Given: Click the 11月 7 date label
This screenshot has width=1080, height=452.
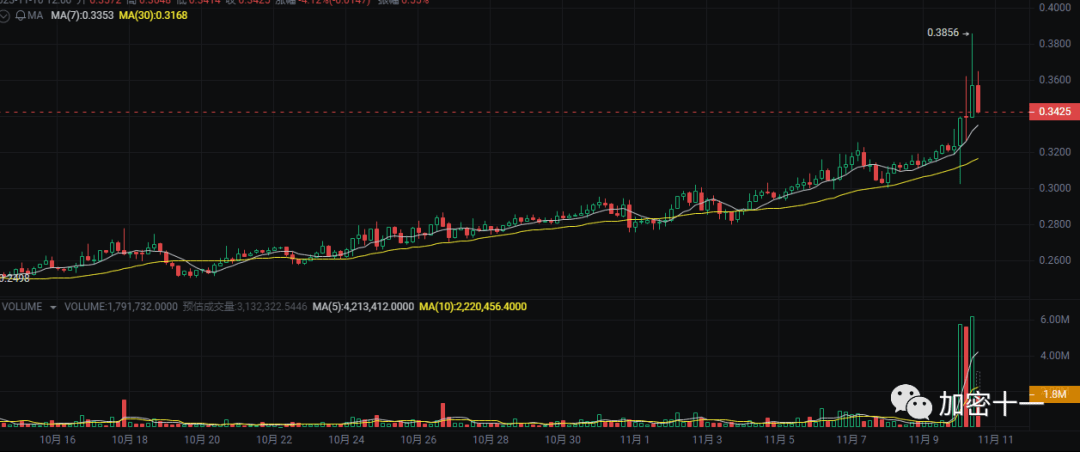Looking at the screenshot, I should [x=853, y=439].
